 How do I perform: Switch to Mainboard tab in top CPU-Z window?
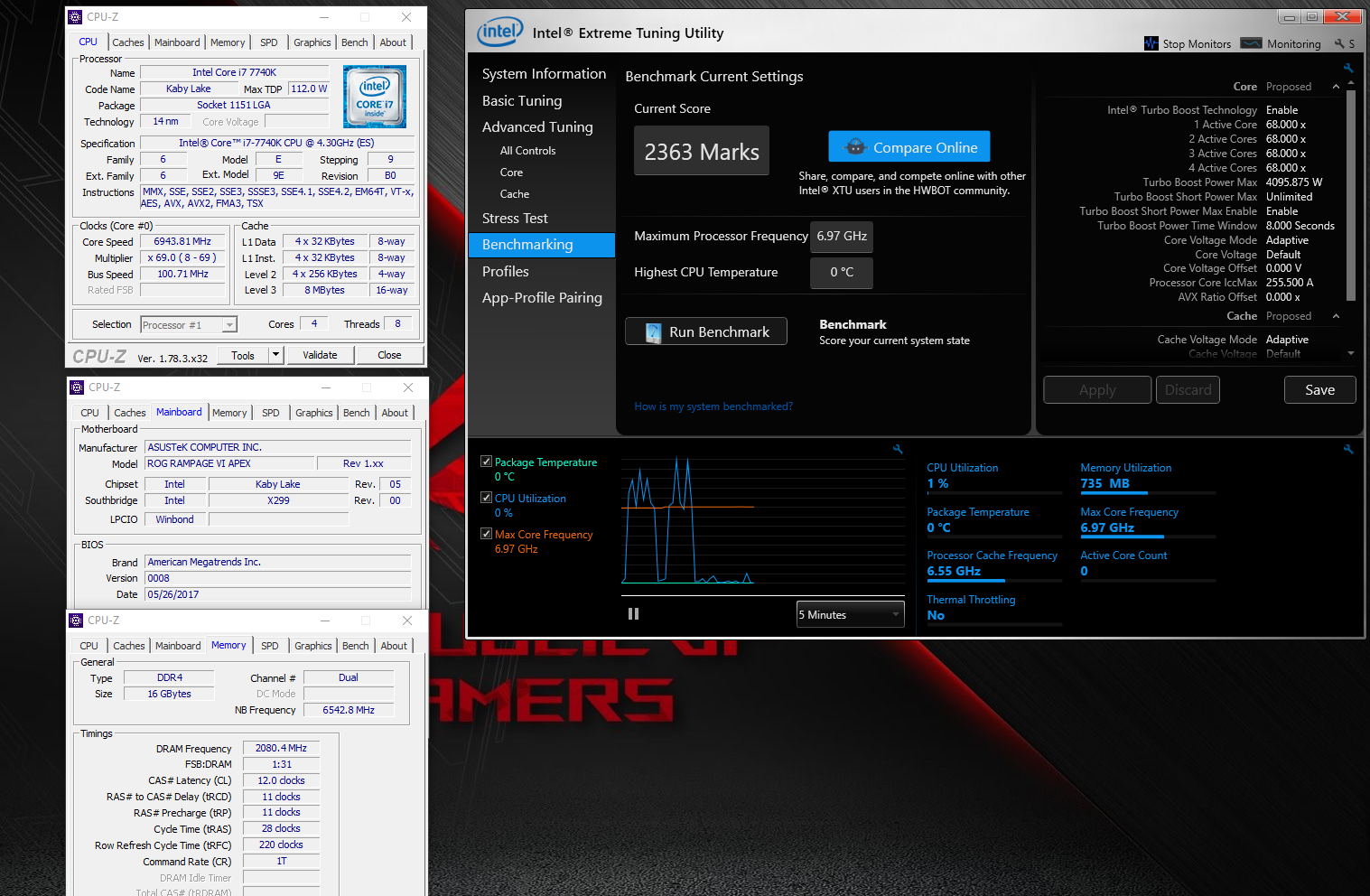click(x=177, y=42)
